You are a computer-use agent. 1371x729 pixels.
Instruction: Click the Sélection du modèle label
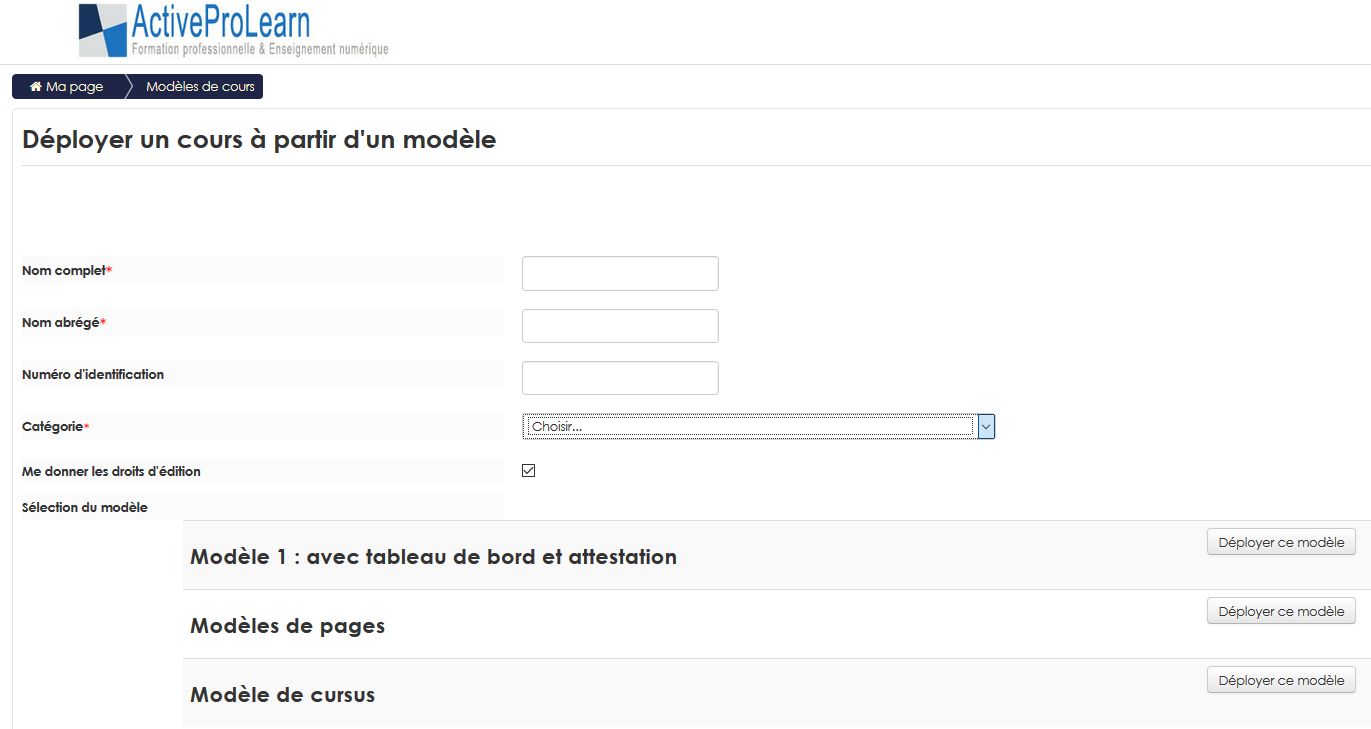(x=85, y=507)
